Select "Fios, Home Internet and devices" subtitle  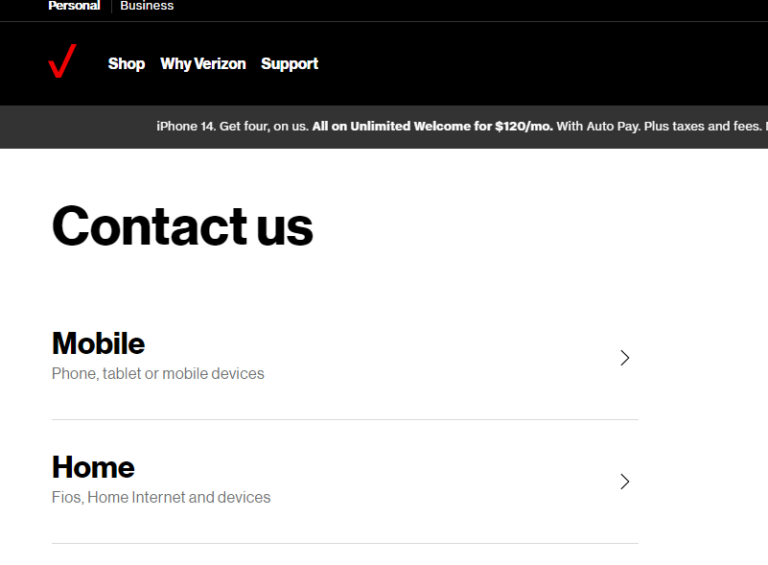tap(161, 497)
